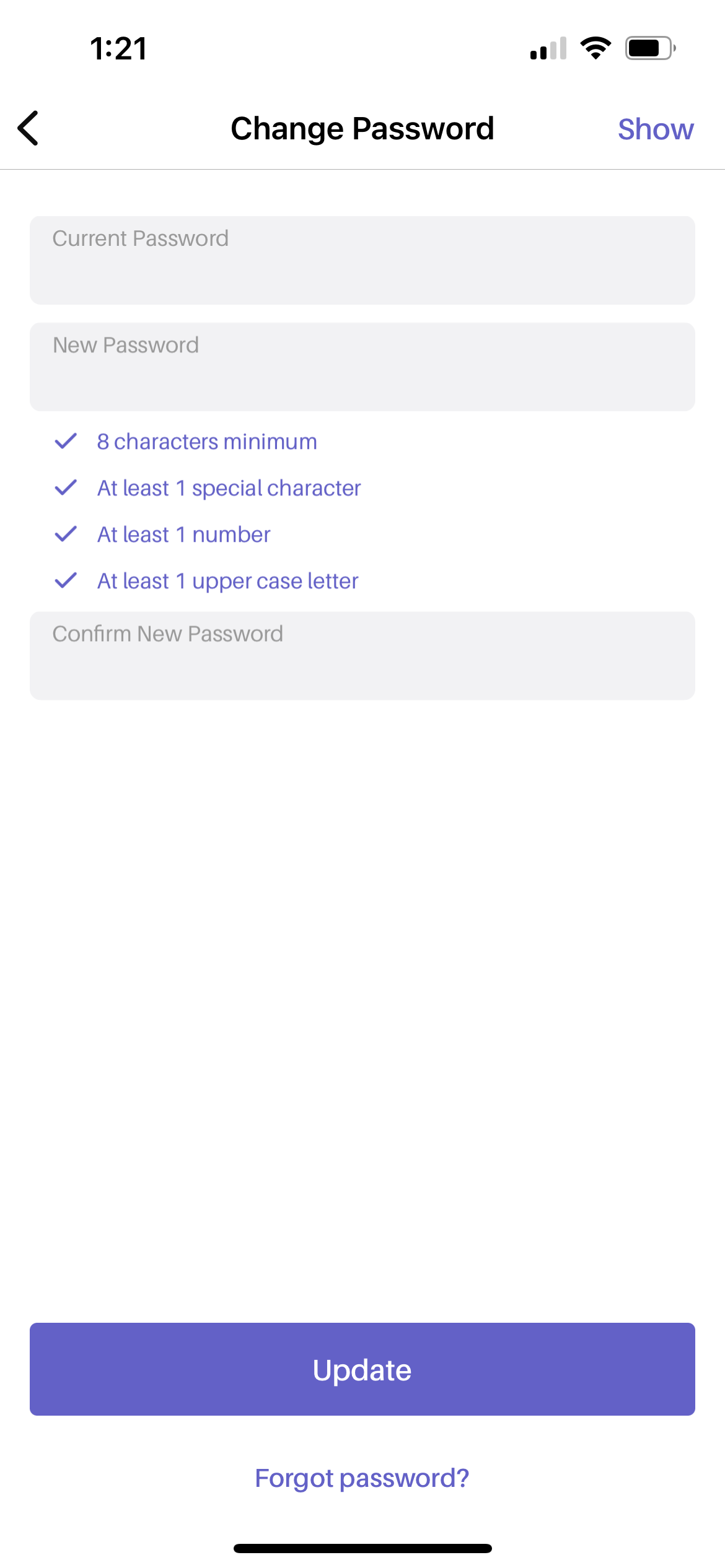Tap checkmark beside upper case rule
The image size is (725, 1568).
point(66,581)
